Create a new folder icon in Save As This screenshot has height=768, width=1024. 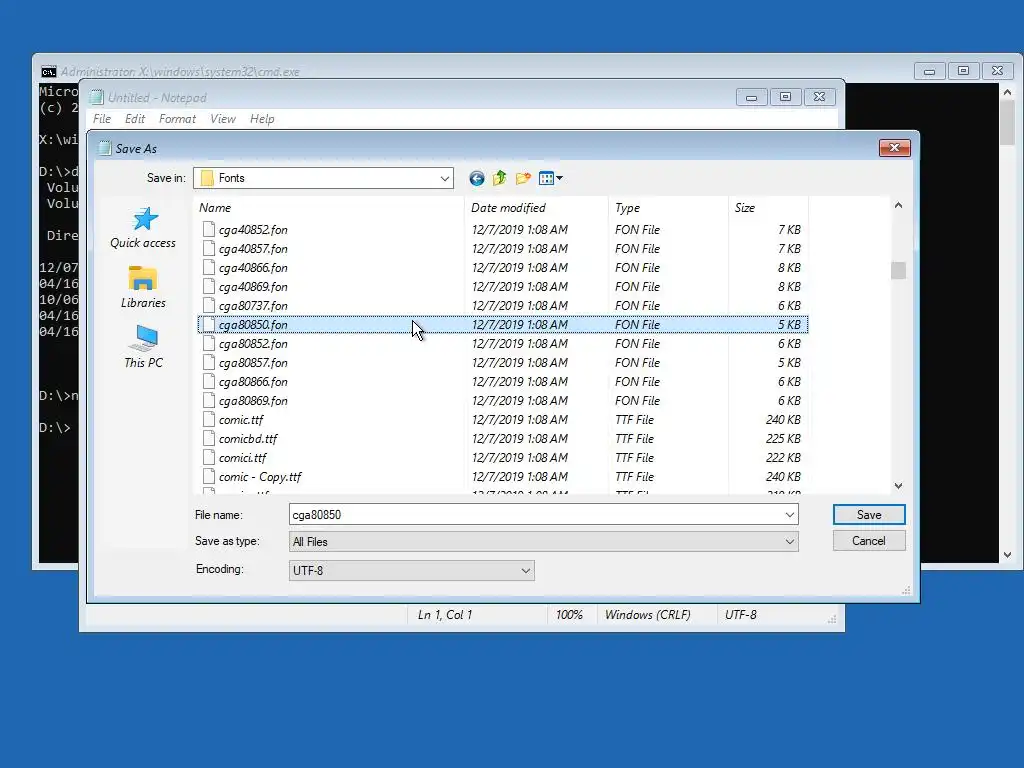click(523, 178)
